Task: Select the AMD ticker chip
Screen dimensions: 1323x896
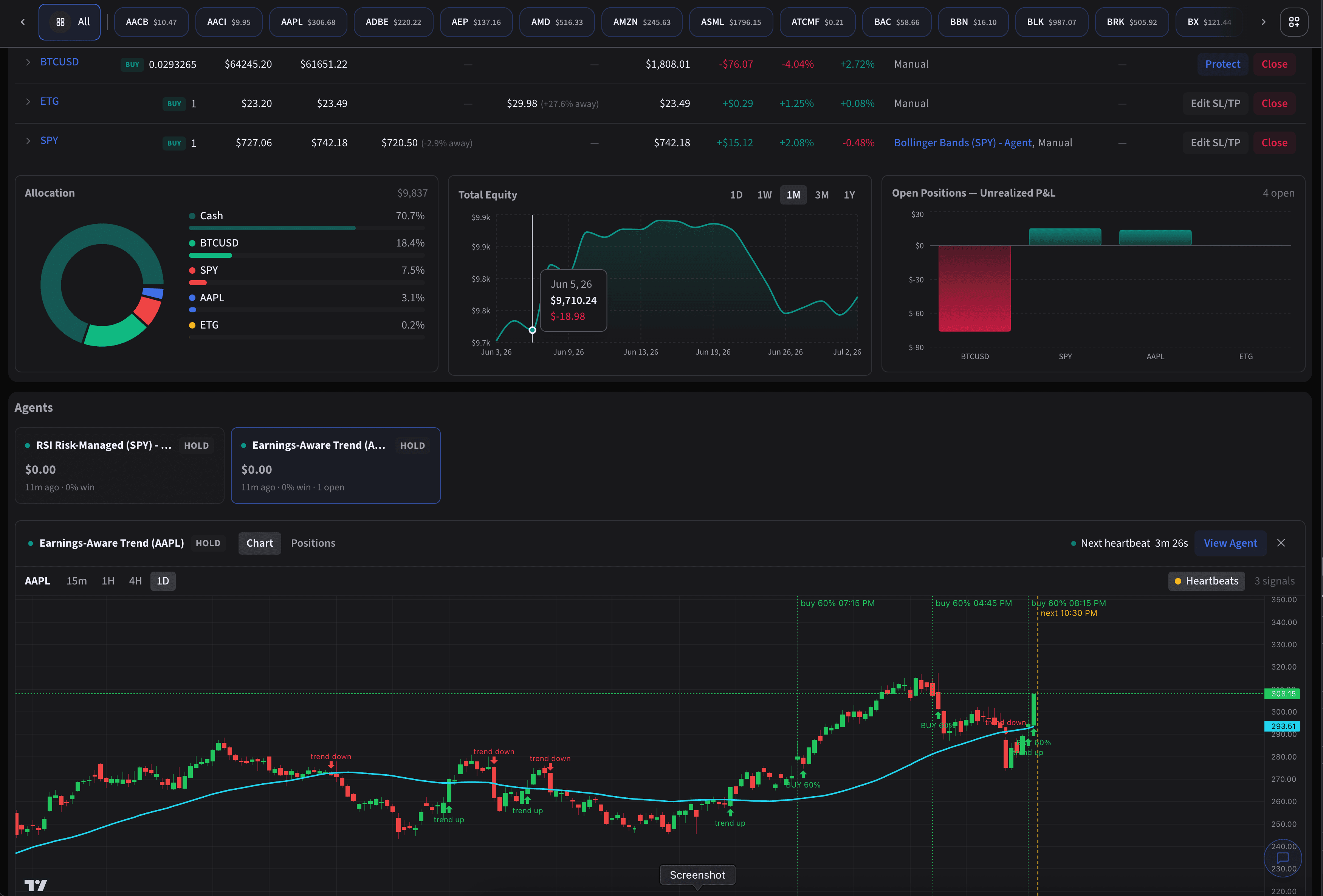Action: [x=557, y=22]
